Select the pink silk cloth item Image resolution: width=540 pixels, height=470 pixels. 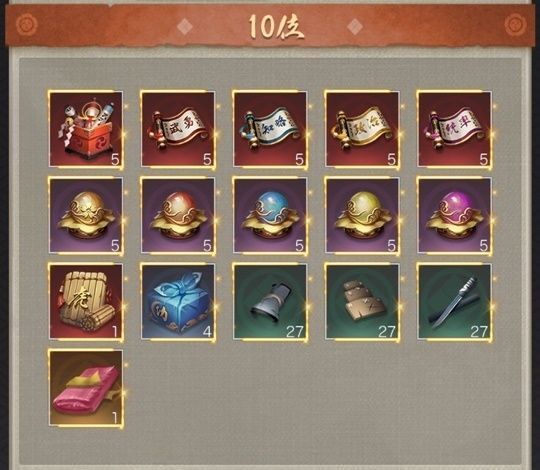[86, 388]
